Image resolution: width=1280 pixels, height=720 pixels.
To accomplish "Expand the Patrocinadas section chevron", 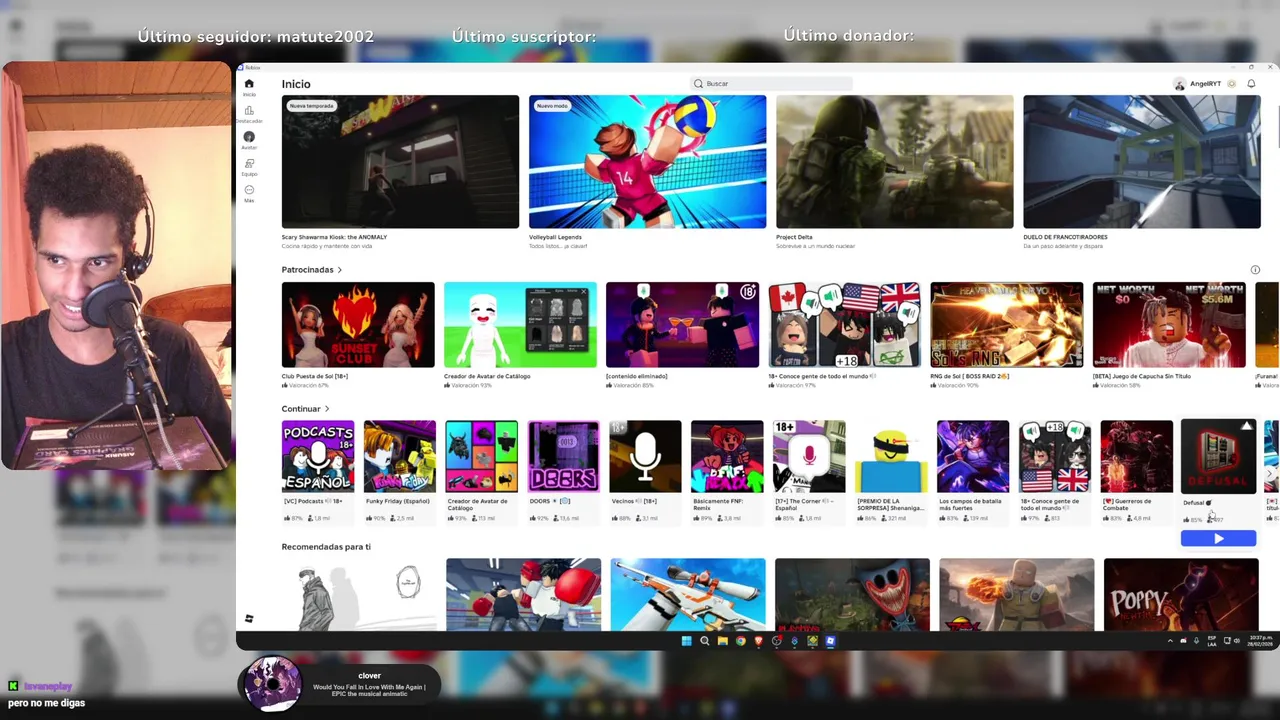I will pyautogui.click(x=339, y=270).
